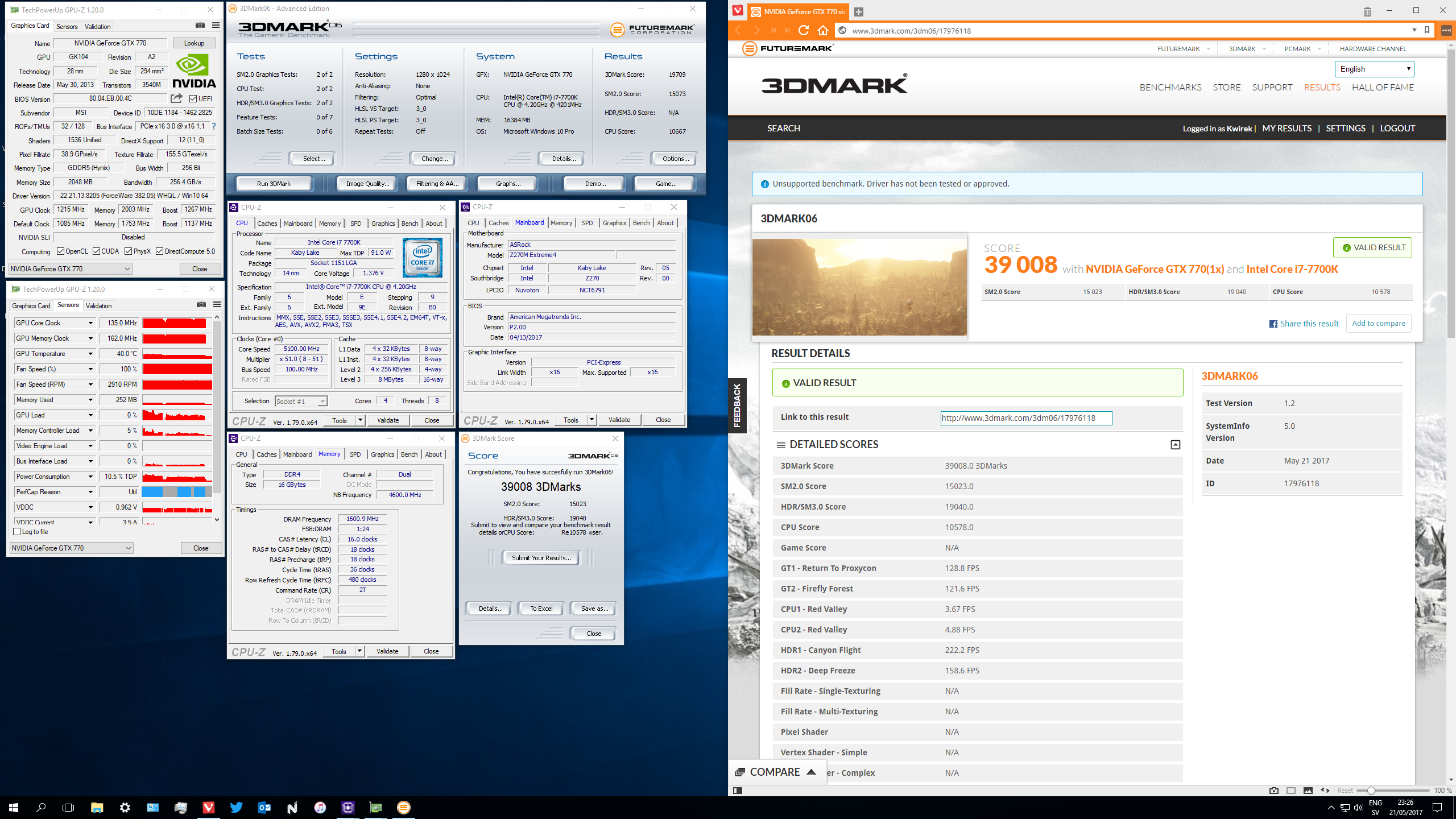Click camera icon in GPU-Z Sensors window
Screen dimensions: 1456x819
point(201,305)
